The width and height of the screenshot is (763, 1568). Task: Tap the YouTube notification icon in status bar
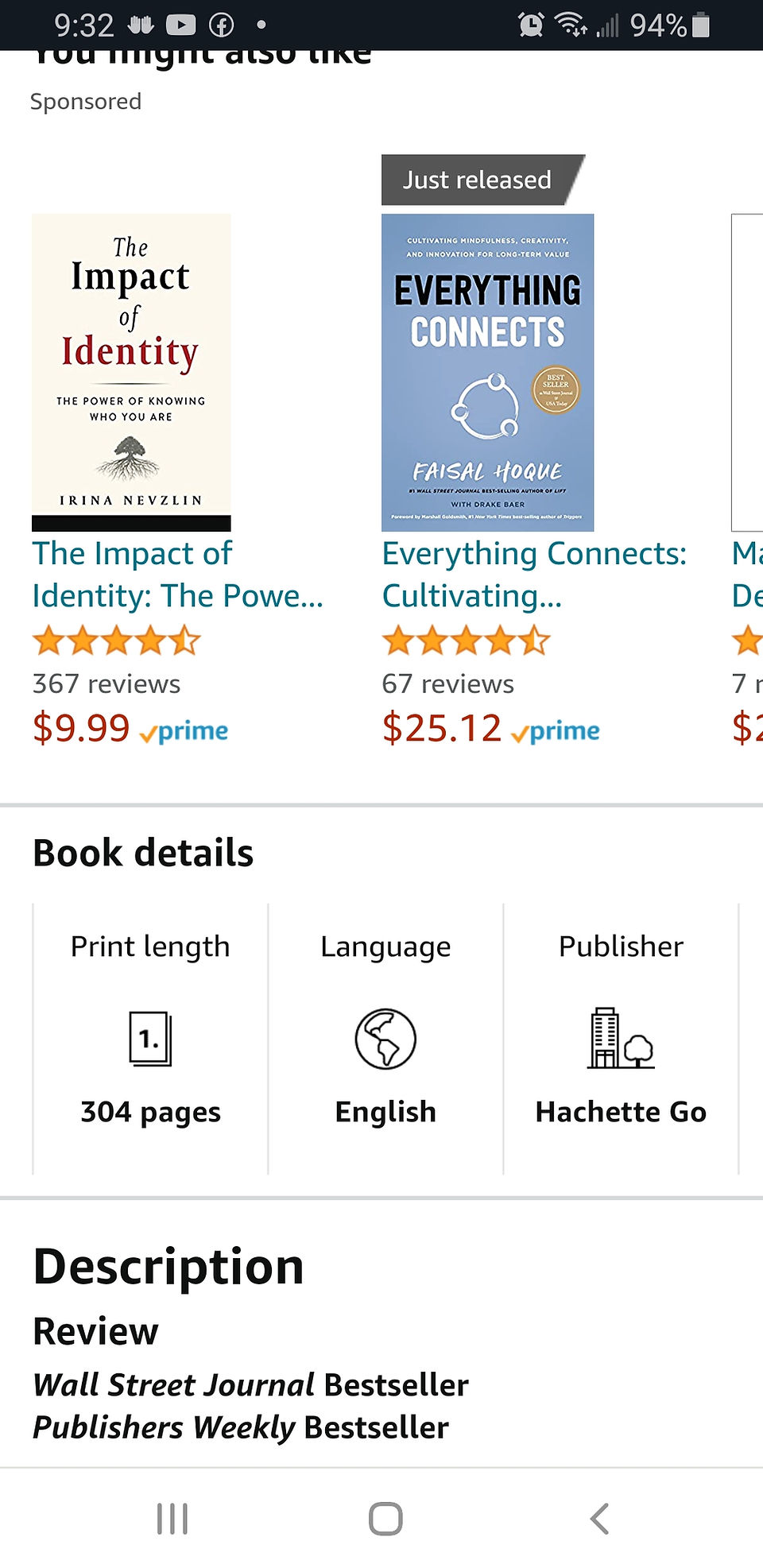[x=180, y=25]
